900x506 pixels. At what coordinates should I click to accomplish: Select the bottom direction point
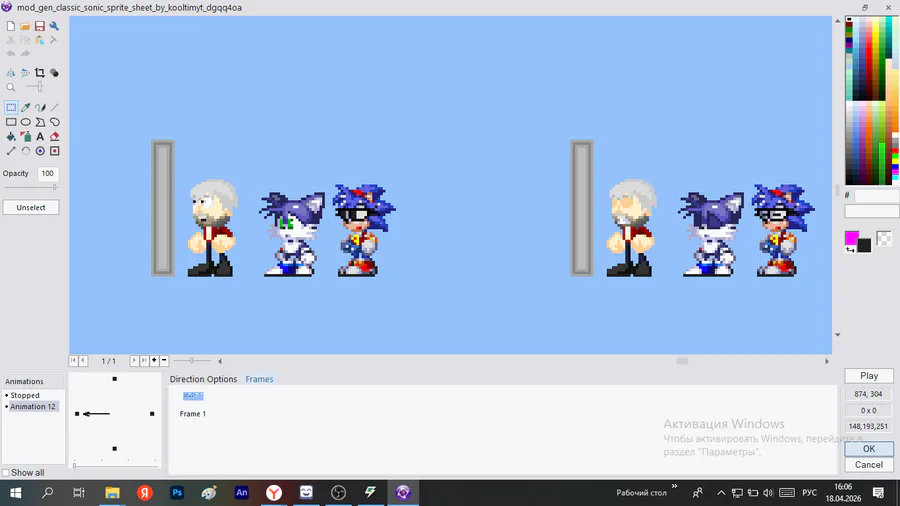pyautogui.click(x=115, y=449)
